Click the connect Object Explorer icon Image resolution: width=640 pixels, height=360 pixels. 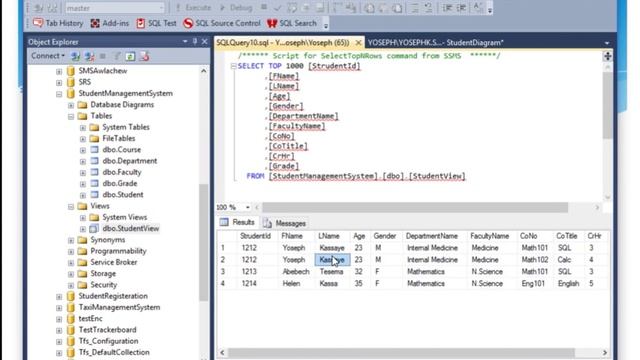coord(76,56)
